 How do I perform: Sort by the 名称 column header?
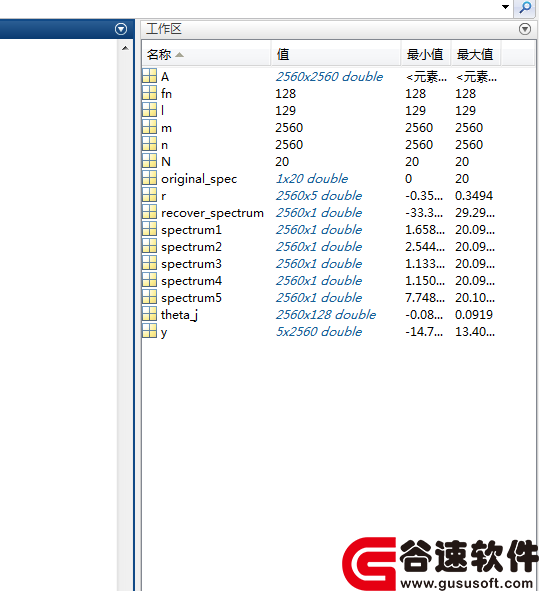[x=206, y=55]
